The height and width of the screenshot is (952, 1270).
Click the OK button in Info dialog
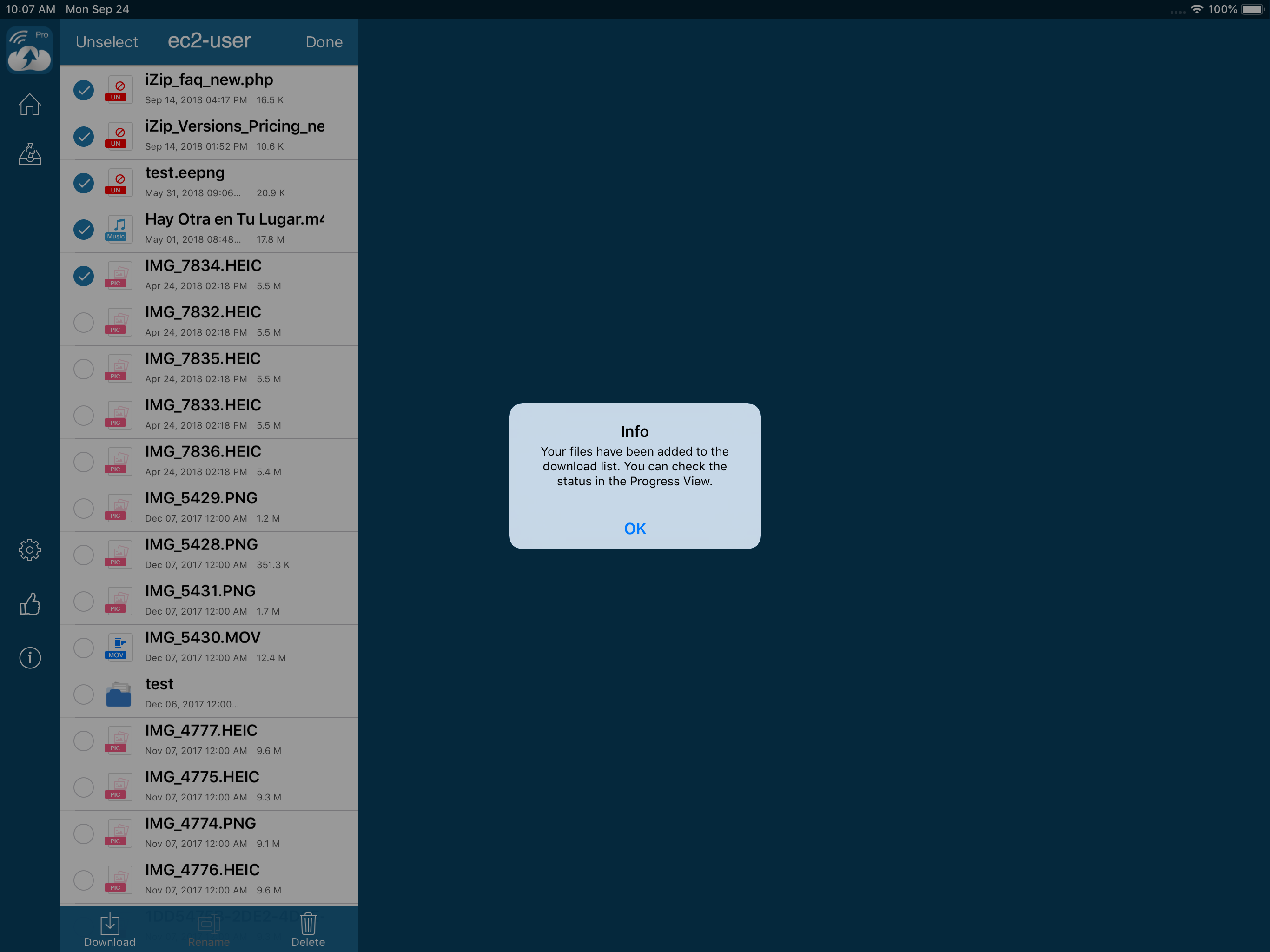click(635, 528)
